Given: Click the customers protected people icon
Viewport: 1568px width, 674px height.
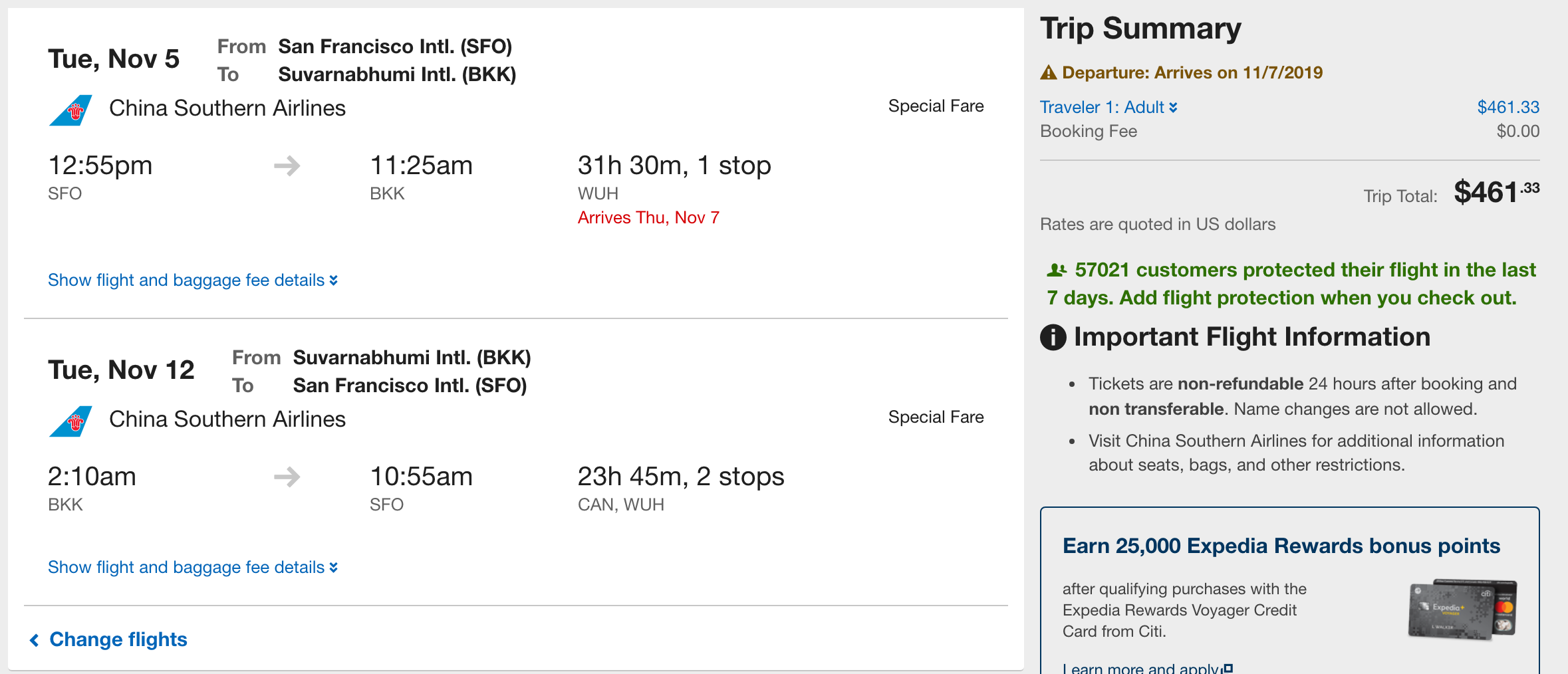Looking at the screenshot, I should pos(1057,270).
